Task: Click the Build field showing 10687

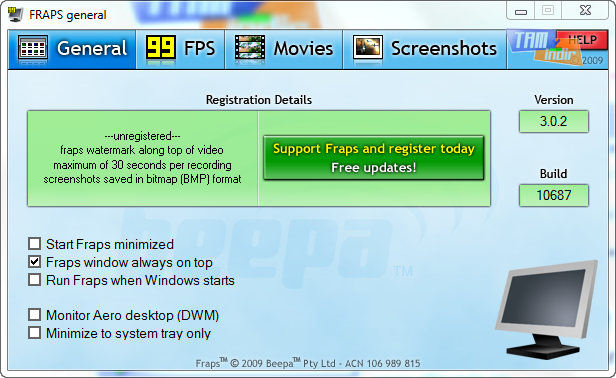Action: coord(554,195)
